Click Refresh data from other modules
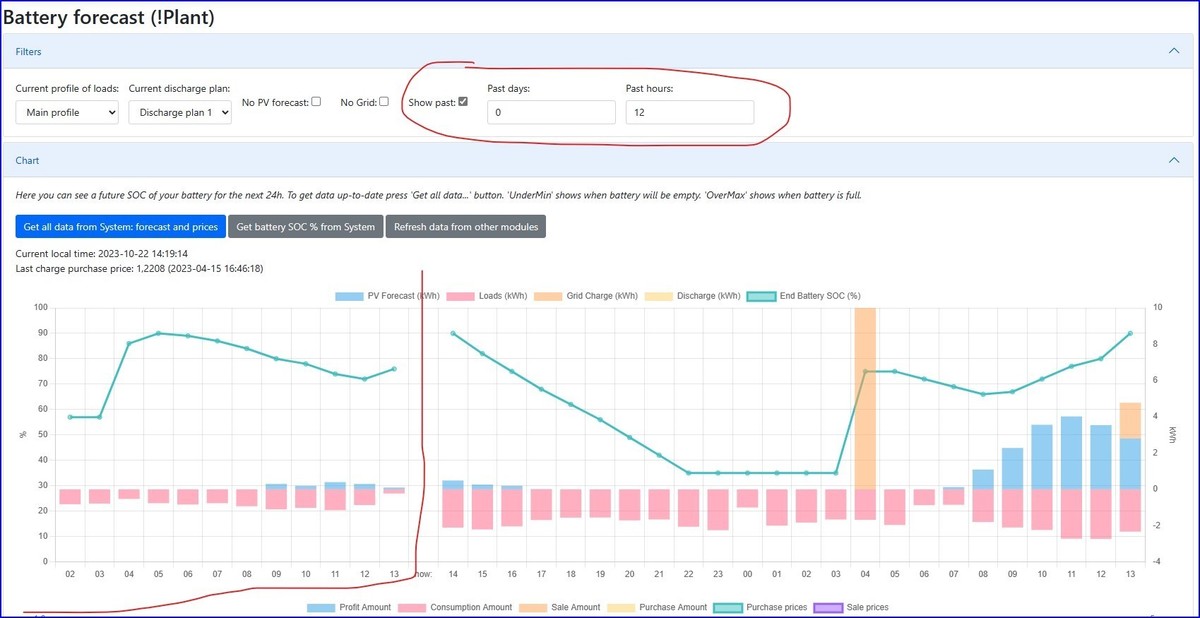1200x618 pixels. tap(466, 227)
